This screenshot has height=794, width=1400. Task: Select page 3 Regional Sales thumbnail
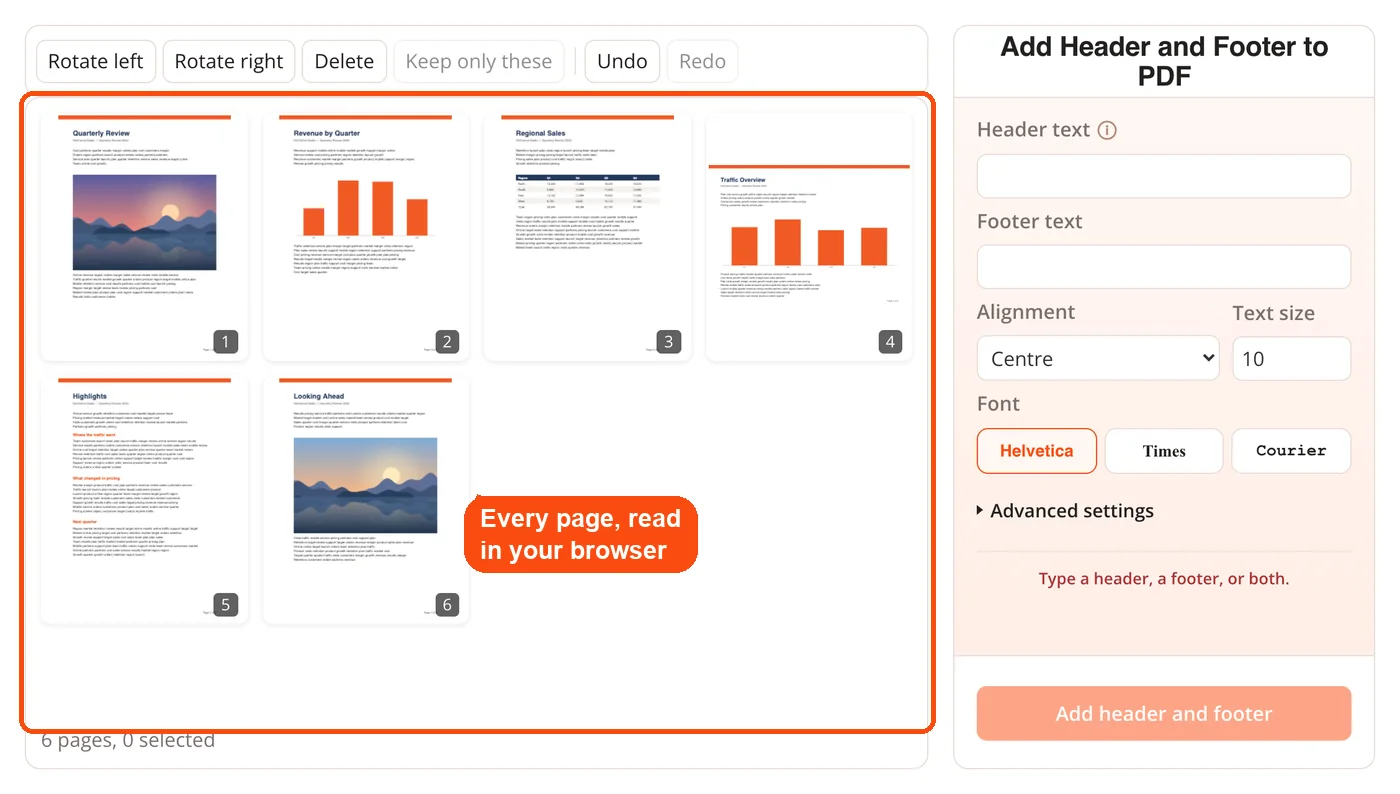587,236
